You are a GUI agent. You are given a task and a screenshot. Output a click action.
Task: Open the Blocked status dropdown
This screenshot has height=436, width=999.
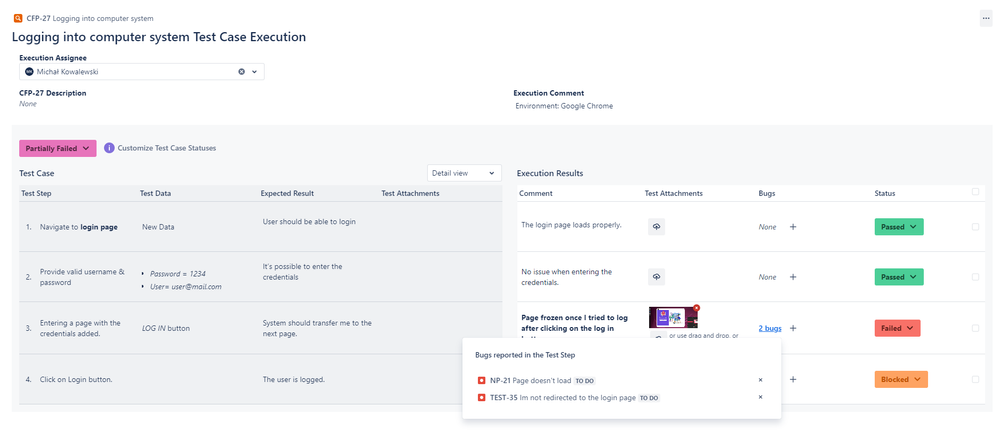(x=901, y=379)
